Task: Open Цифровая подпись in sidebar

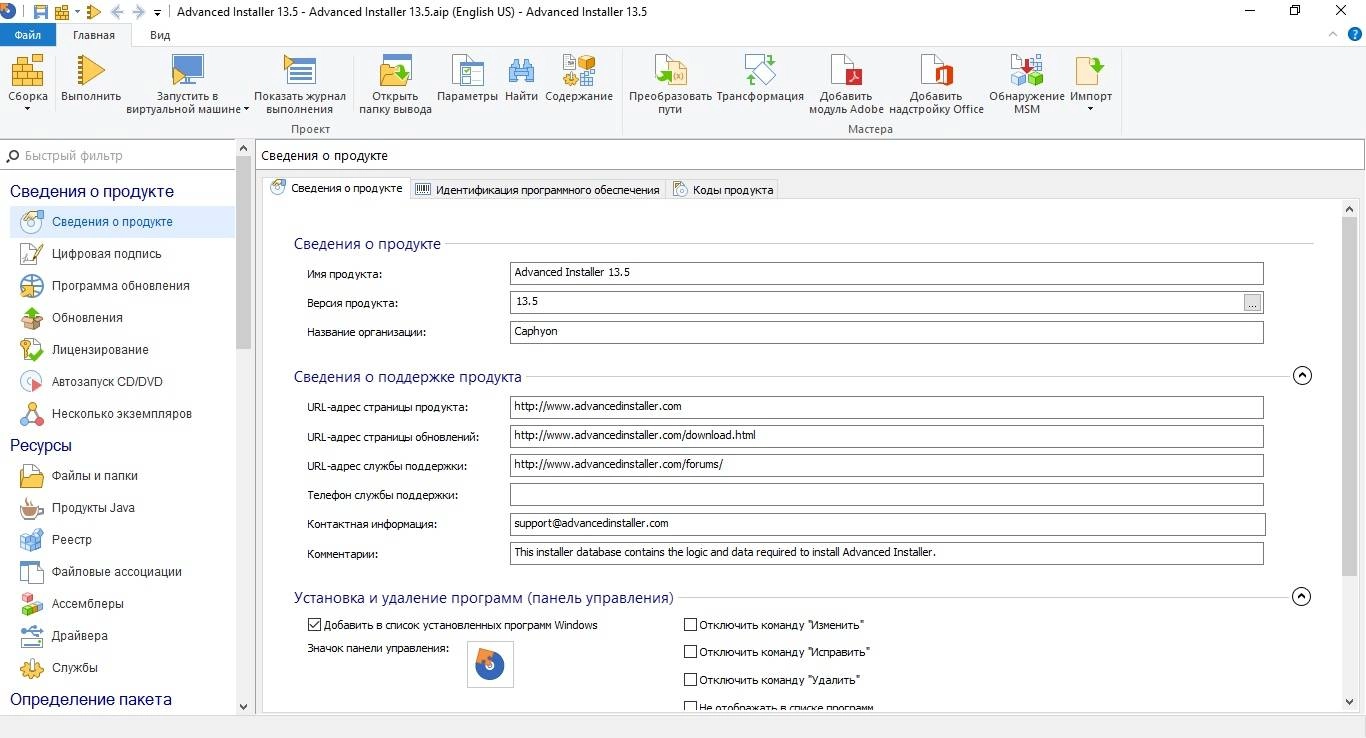Action: click(122, 254)
